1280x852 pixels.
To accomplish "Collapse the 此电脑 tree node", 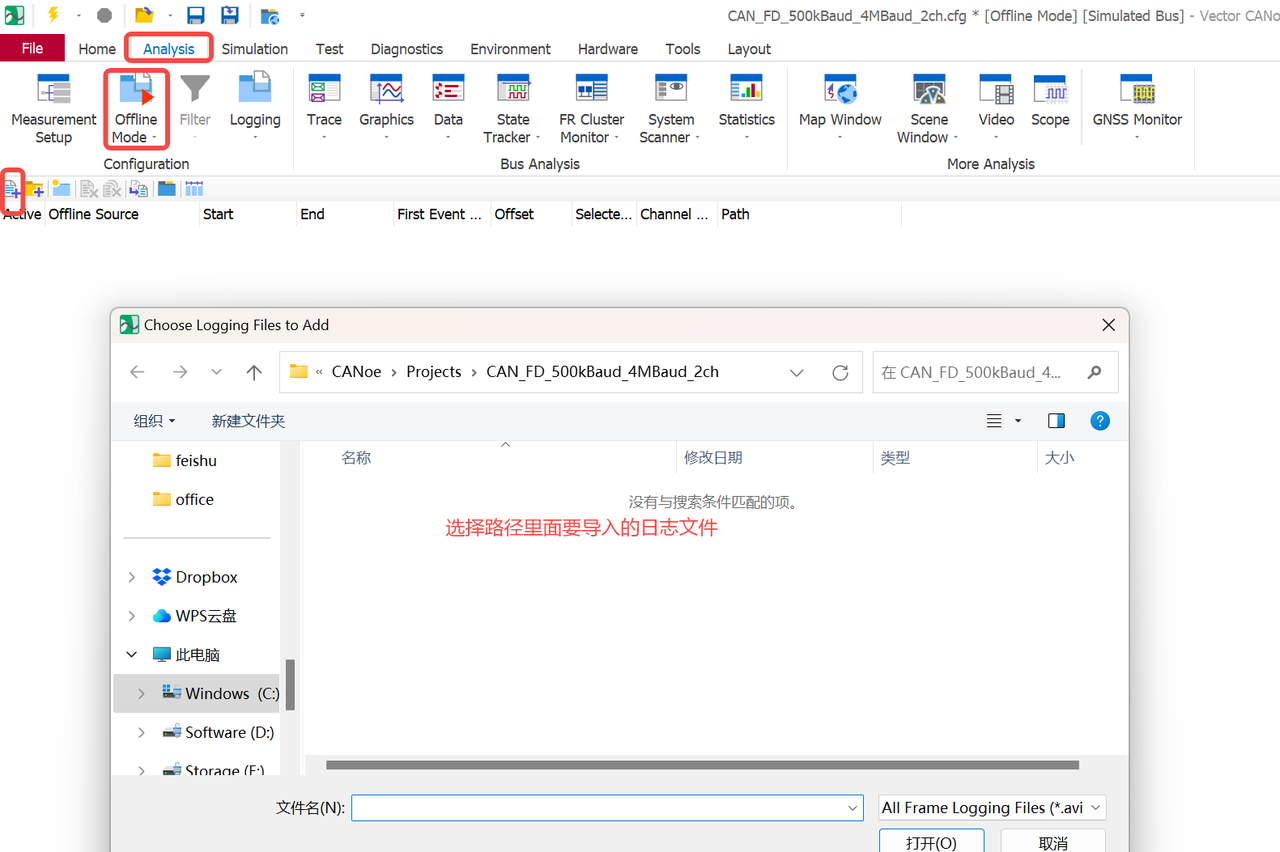I will (132, 655).
